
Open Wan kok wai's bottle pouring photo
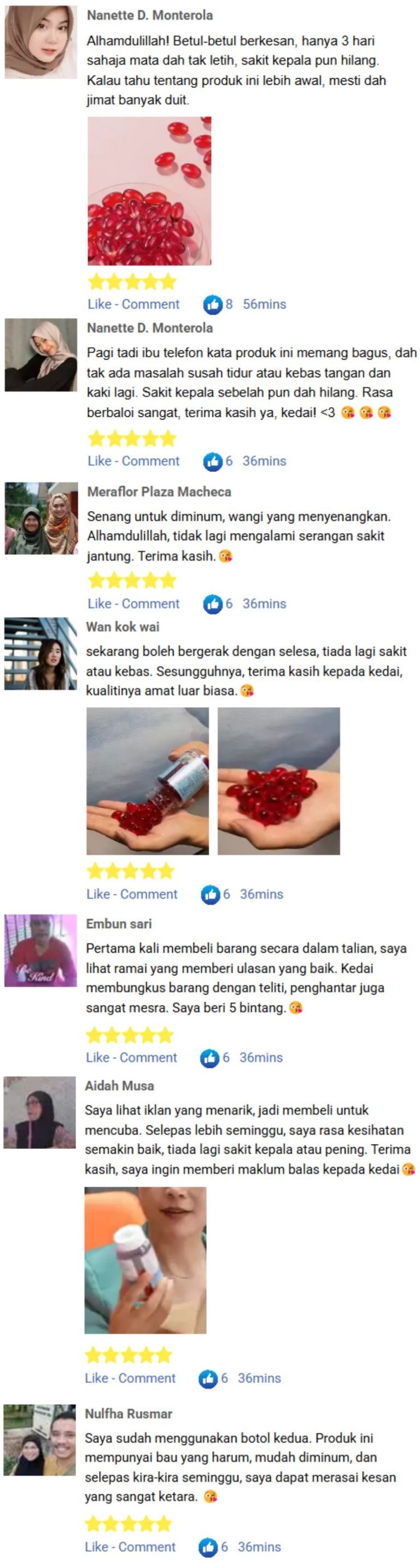[148, 781]
